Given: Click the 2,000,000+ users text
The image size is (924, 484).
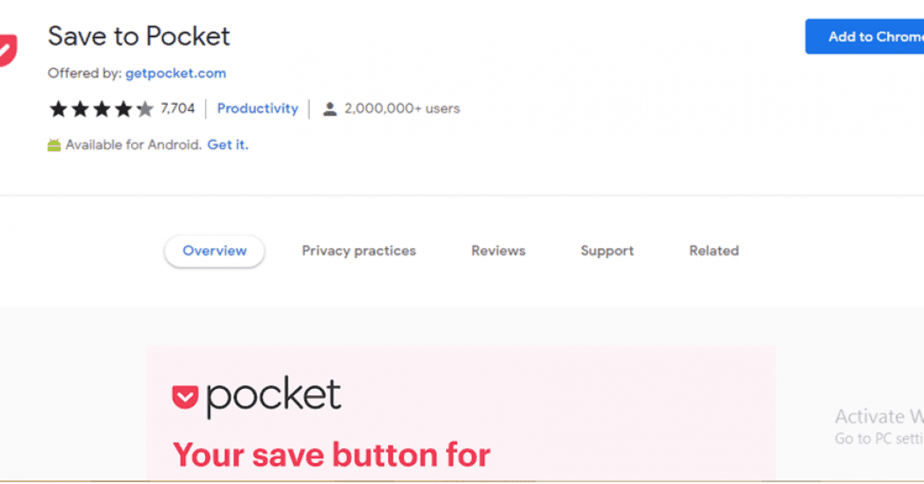Looking at the screenshot, I should tap(402, 109).
